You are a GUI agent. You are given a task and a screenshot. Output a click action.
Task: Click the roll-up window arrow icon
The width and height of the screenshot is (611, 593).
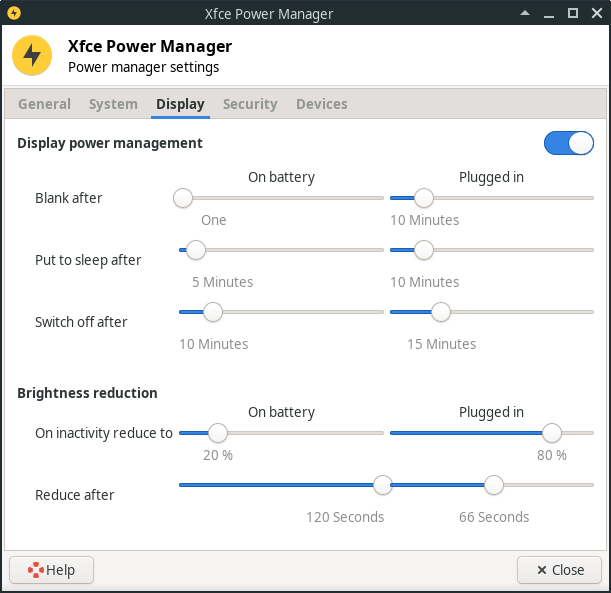tap(525, 13)
